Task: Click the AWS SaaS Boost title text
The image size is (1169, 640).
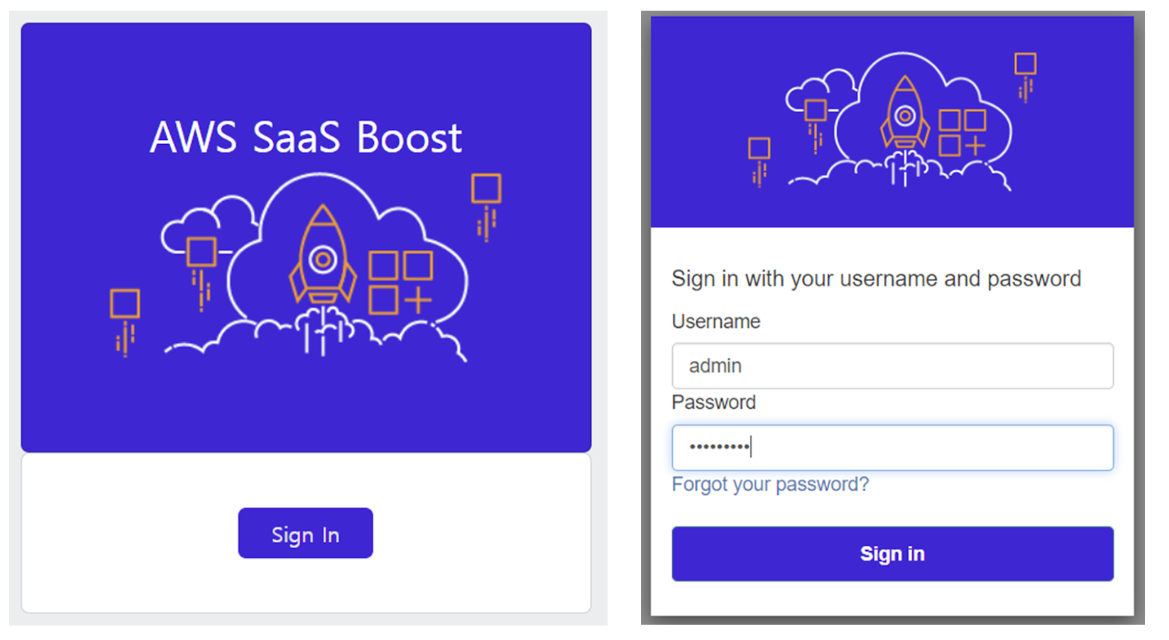Action: coord(305,137)
